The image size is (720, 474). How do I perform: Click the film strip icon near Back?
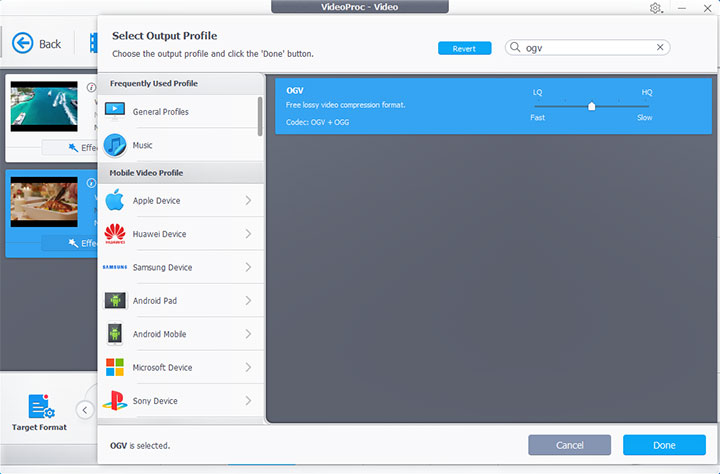[x=94, y=43]
